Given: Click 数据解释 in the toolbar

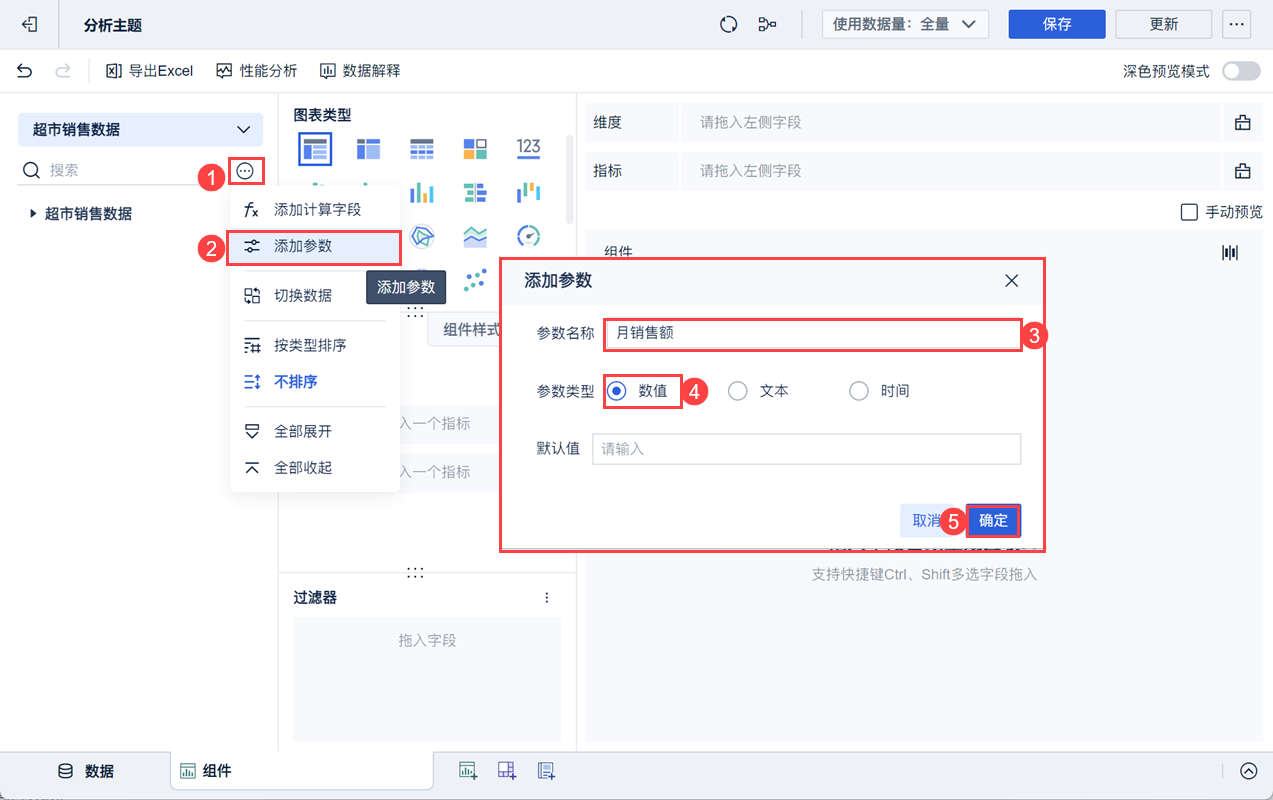Looking at the screenshot, I should tap(360, 71).
